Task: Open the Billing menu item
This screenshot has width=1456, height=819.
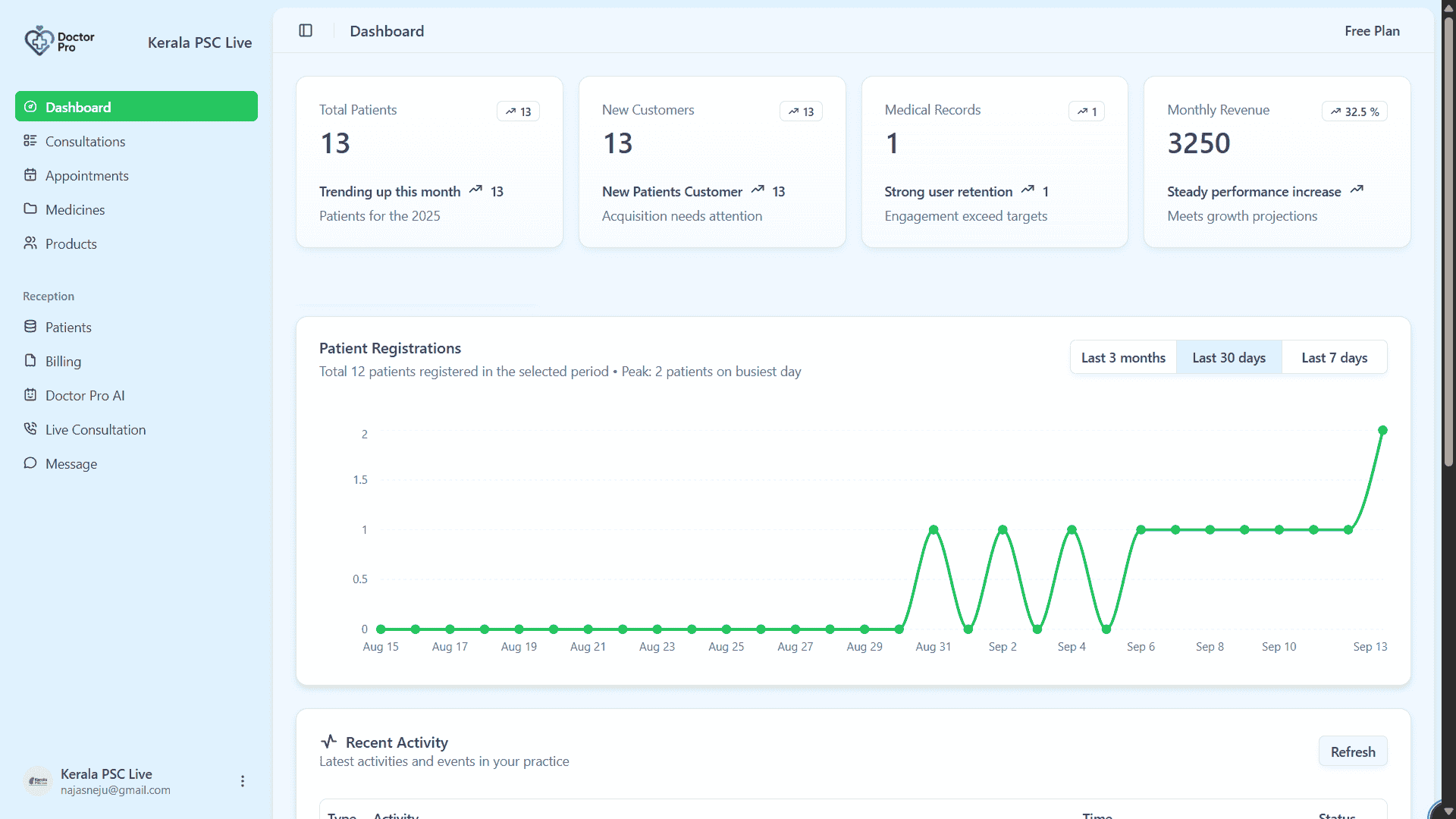Action: [63, 361]
